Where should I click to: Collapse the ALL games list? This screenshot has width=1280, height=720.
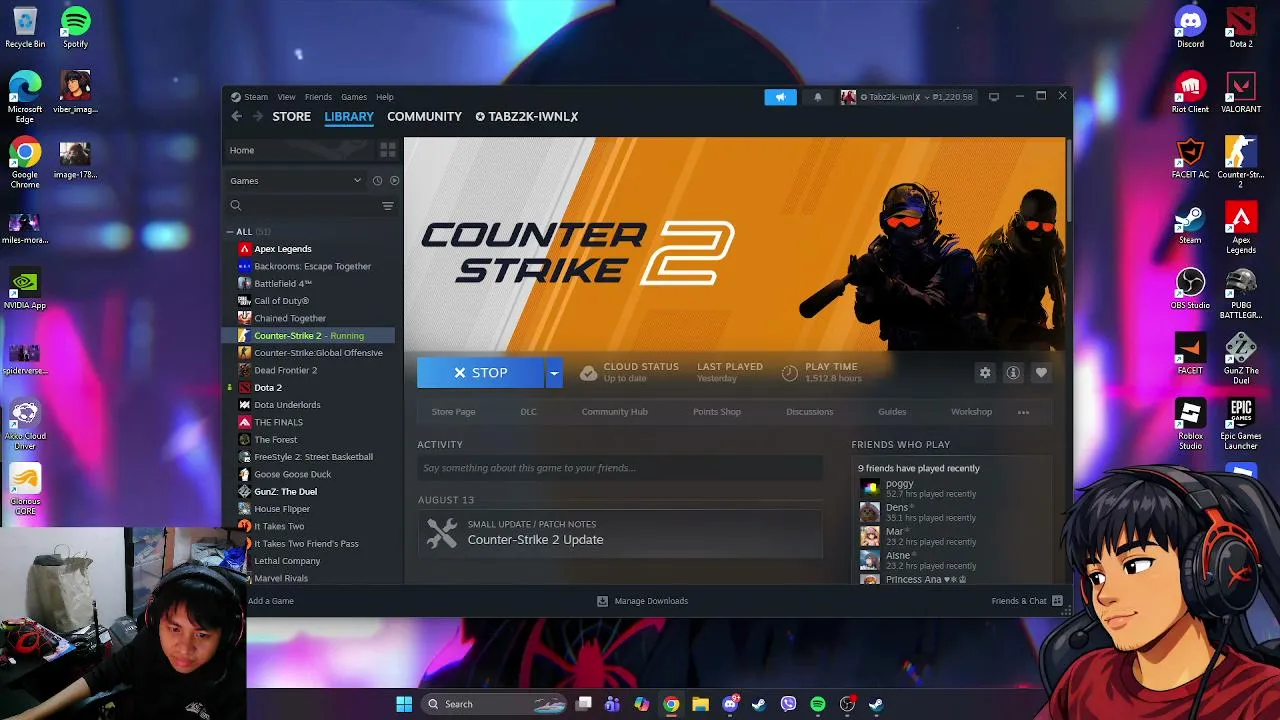click(230, 232)
